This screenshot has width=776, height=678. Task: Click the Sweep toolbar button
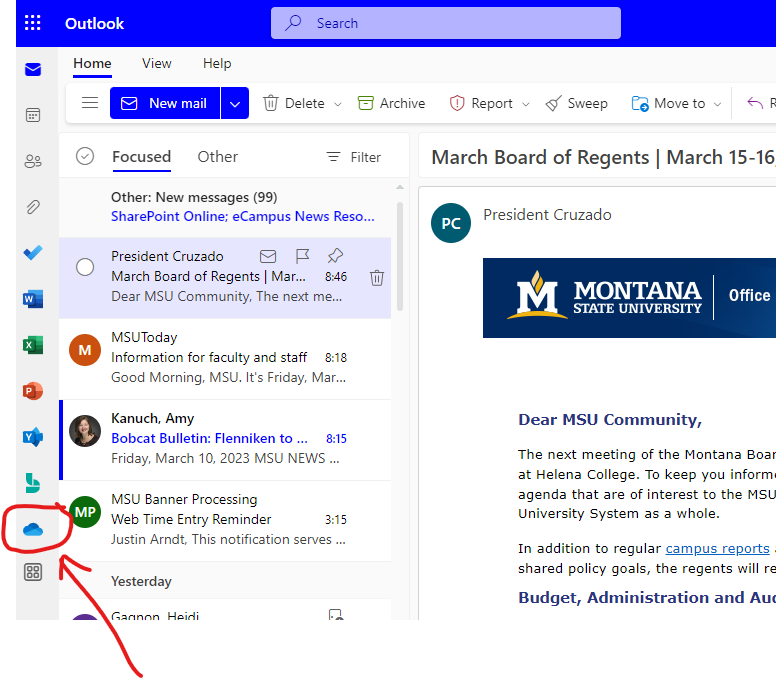coord(577,103)
